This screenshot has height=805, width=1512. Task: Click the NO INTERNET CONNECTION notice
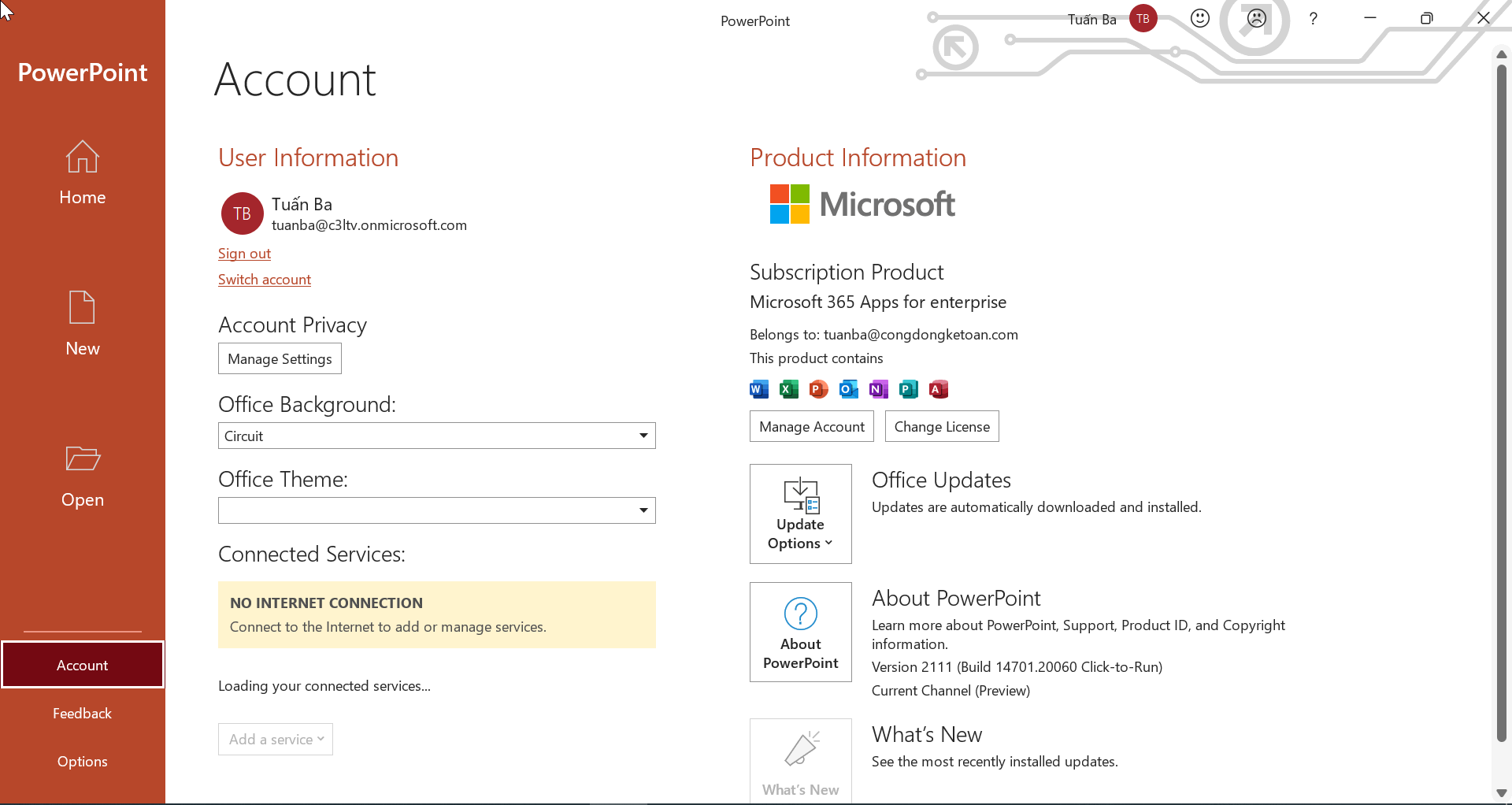coord(436,614)
